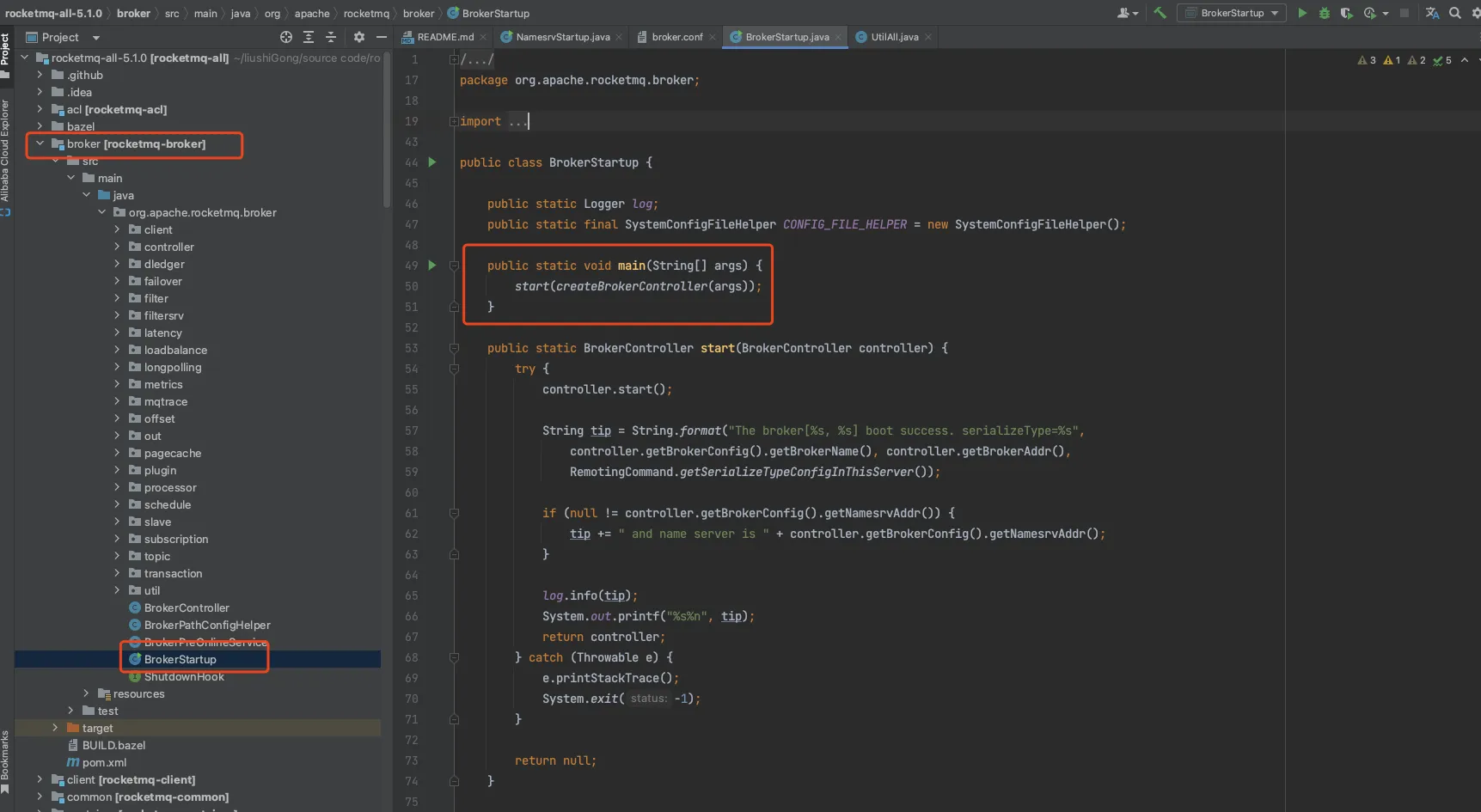Open BrokerController class in project tree
Image resolution: width=1481 pixels, height=812 pixels.
point(187,607)
